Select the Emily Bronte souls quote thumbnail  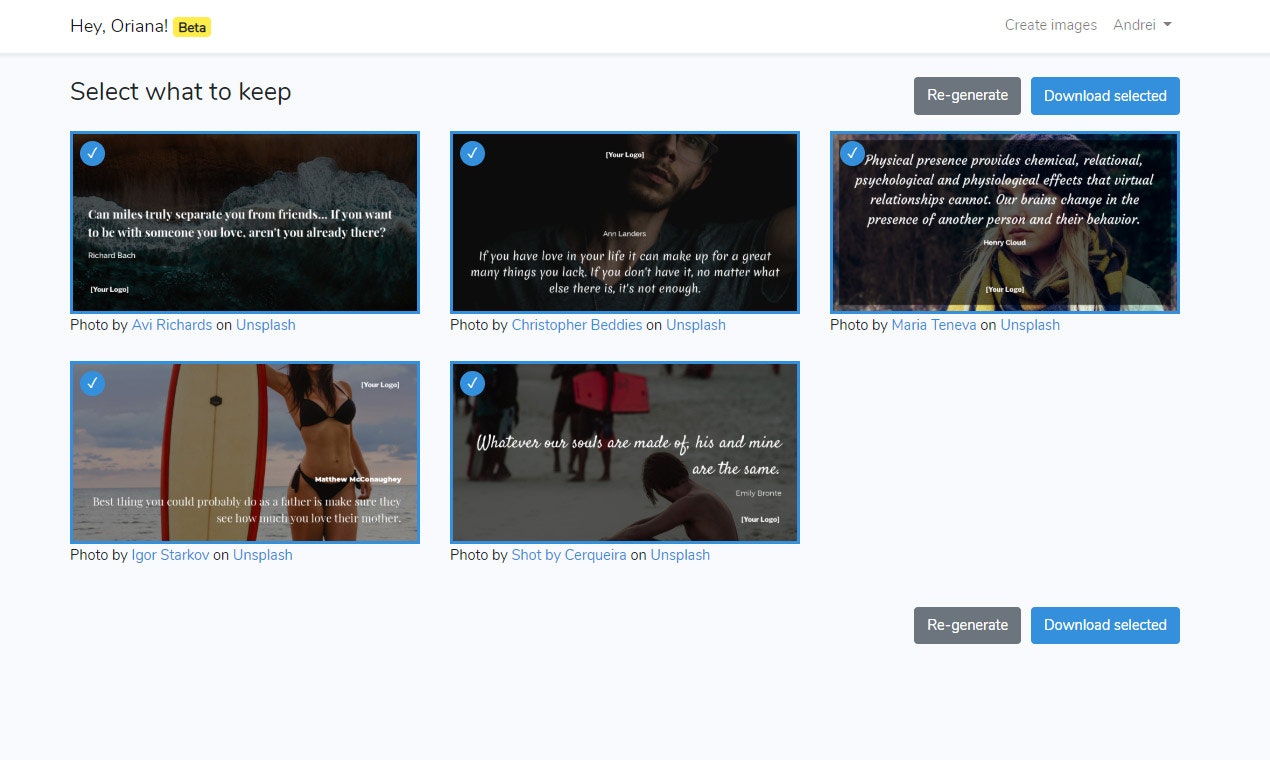625,452
